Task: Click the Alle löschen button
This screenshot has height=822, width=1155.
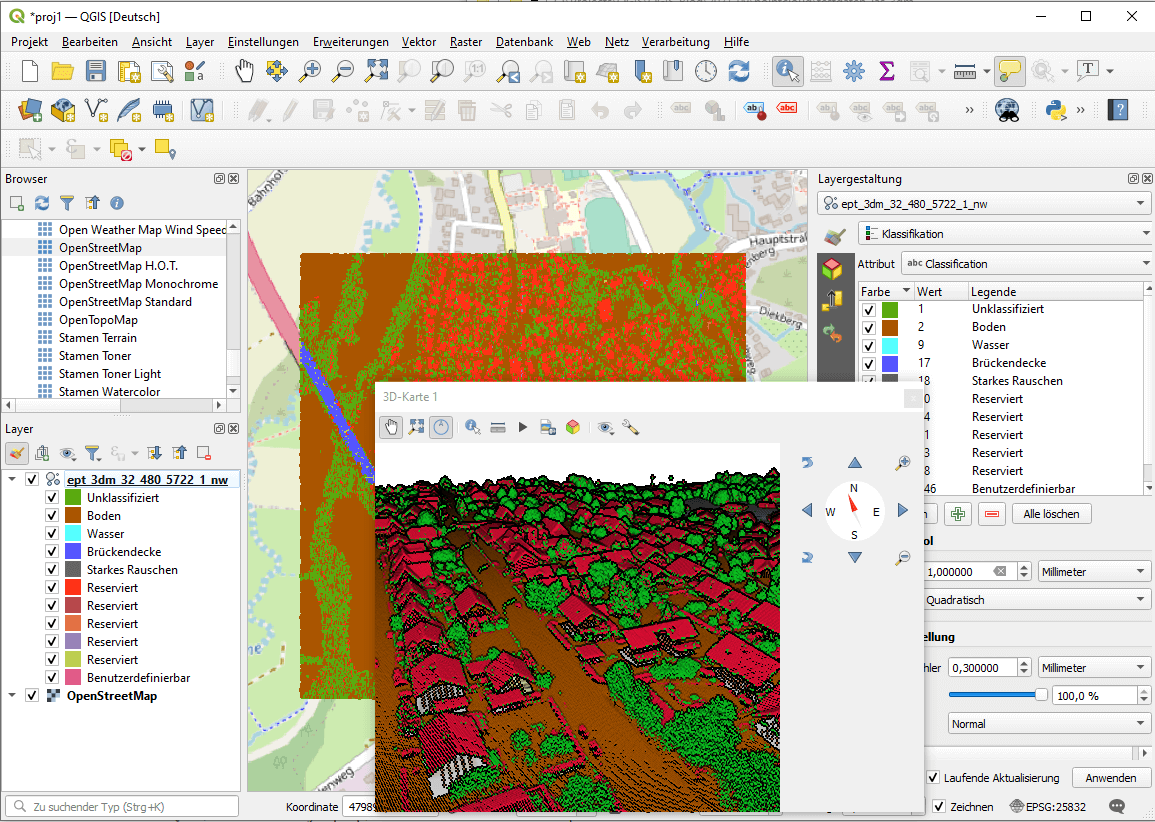Action: (1051, 514)
